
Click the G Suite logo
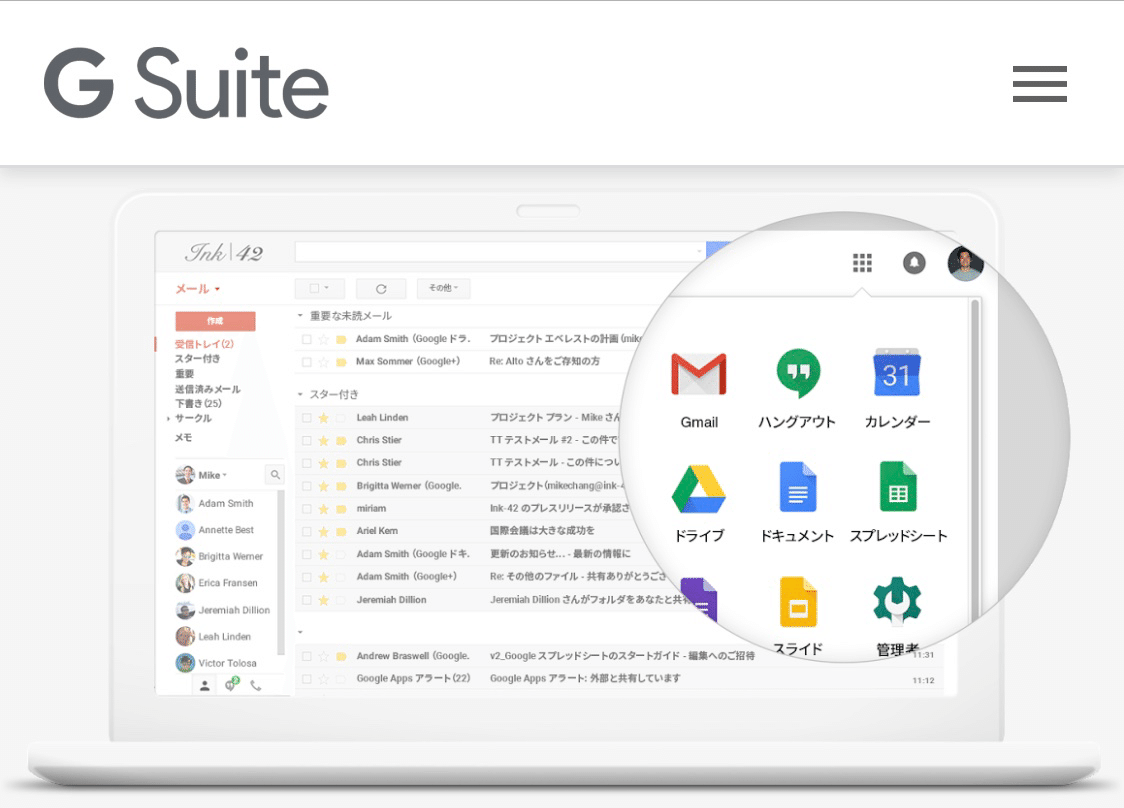coord(186,82)
